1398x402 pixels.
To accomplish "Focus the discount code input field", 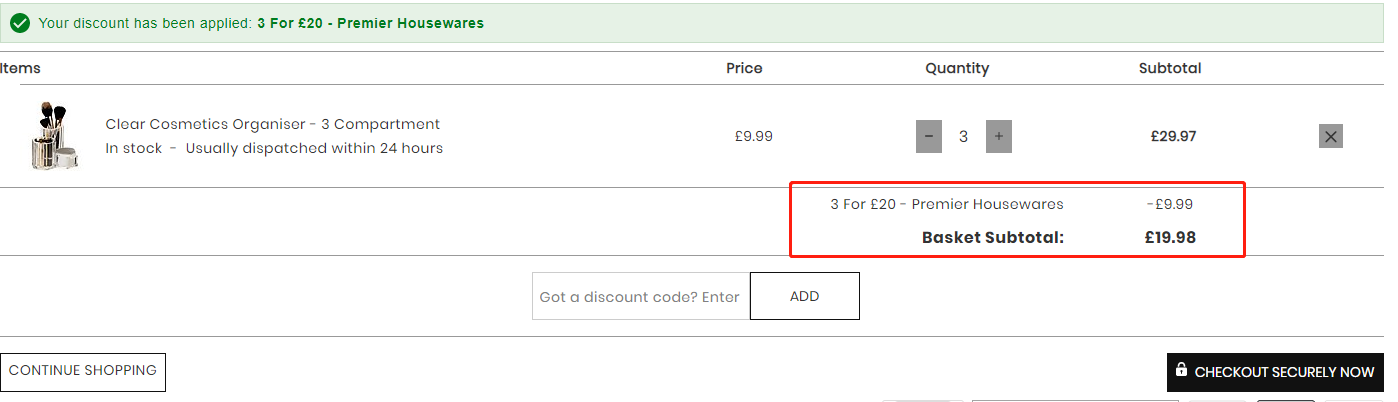I will point(641,296).
